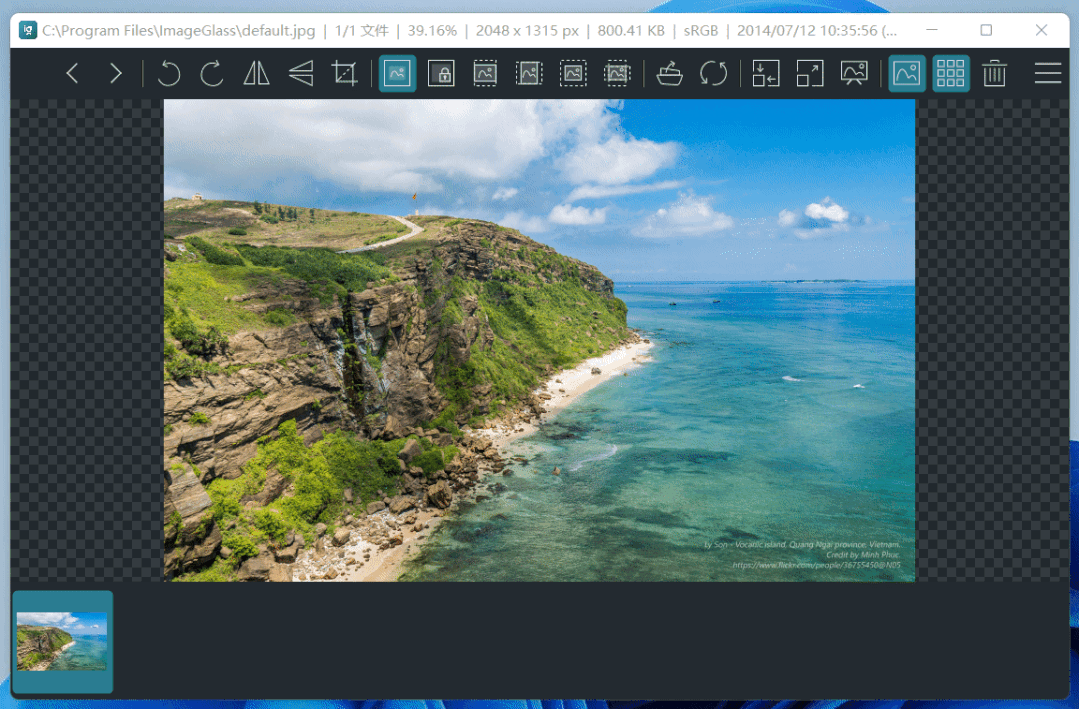Refresh the current image
1079x709 pixels.
click(x=713, y=73)
